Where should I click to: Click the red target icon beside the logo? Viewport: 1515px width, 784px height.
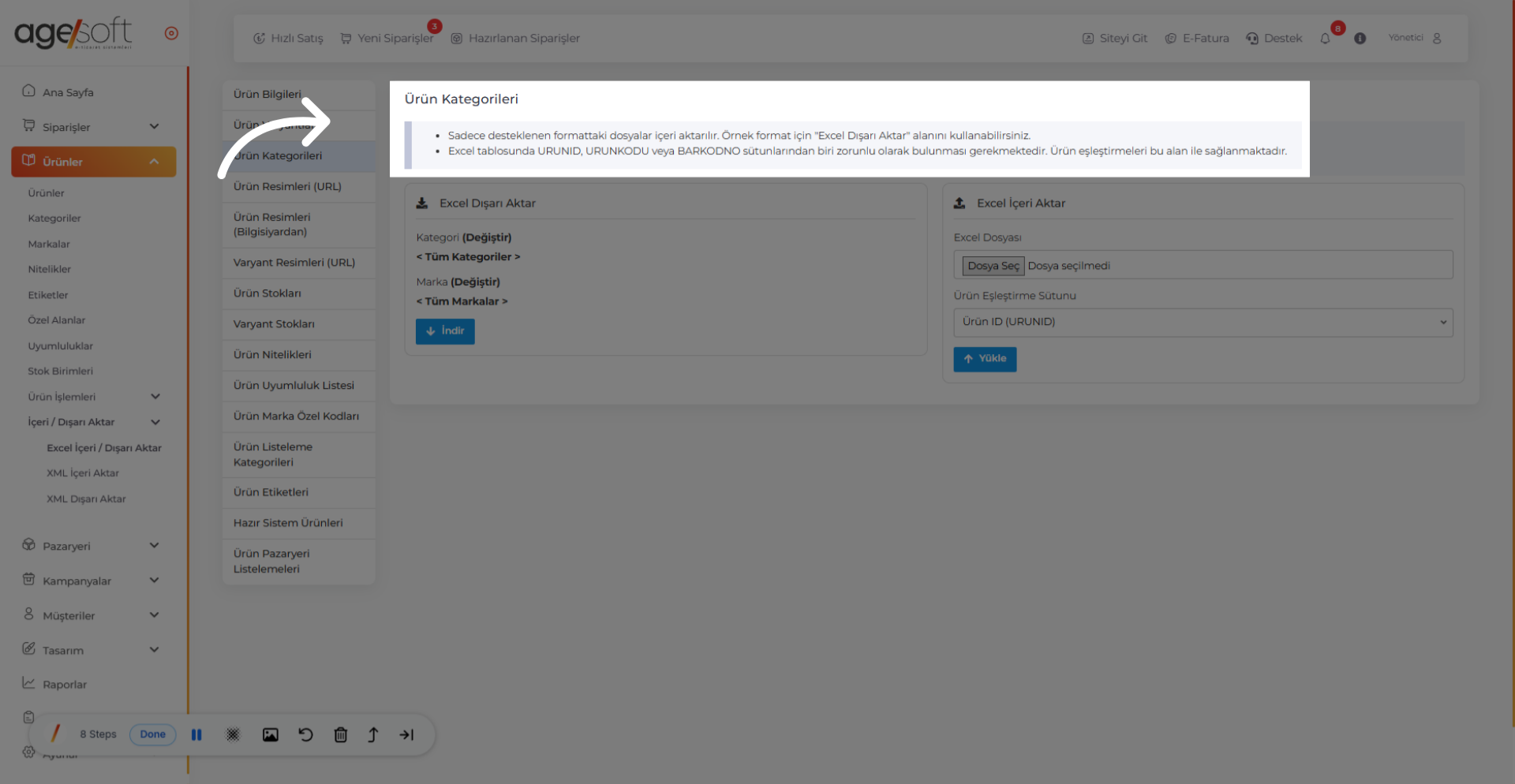point(171,33)
